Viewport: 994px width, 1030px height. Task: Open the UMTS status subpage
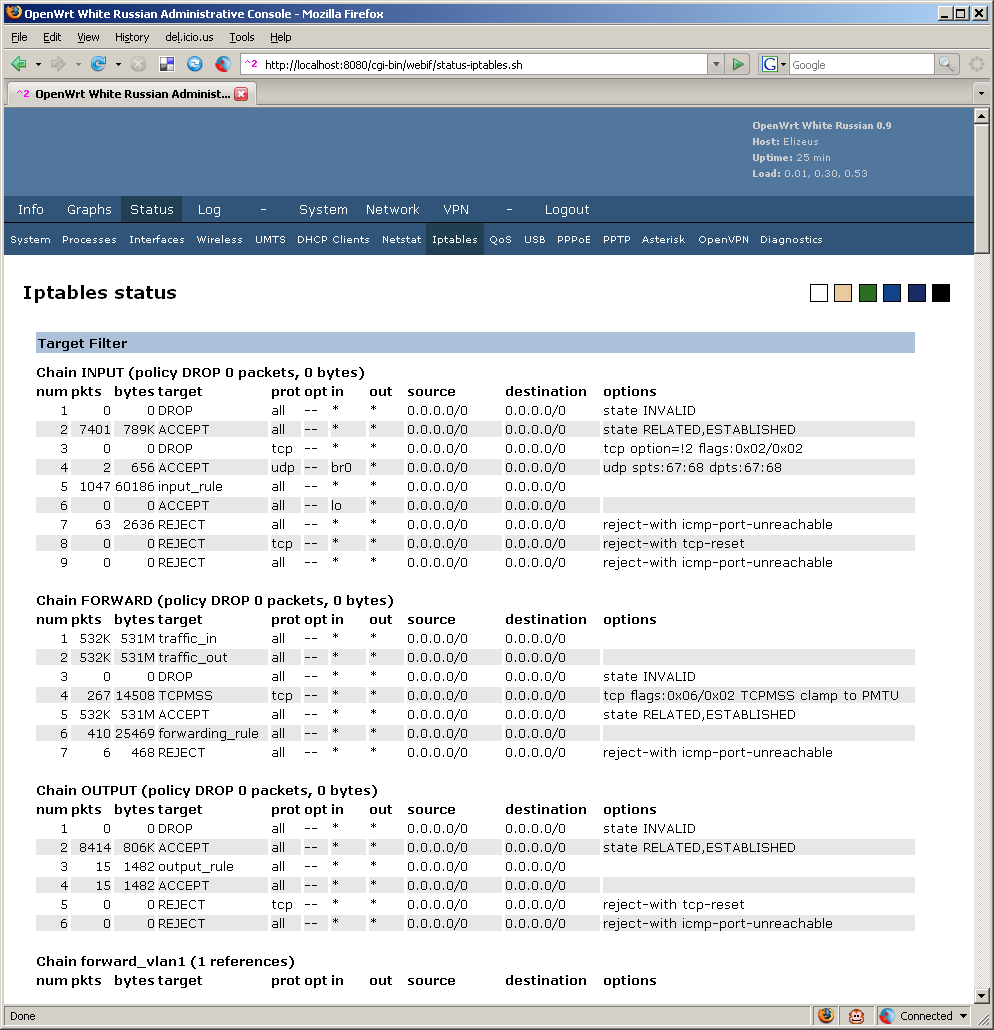click(x=270, y=240)
